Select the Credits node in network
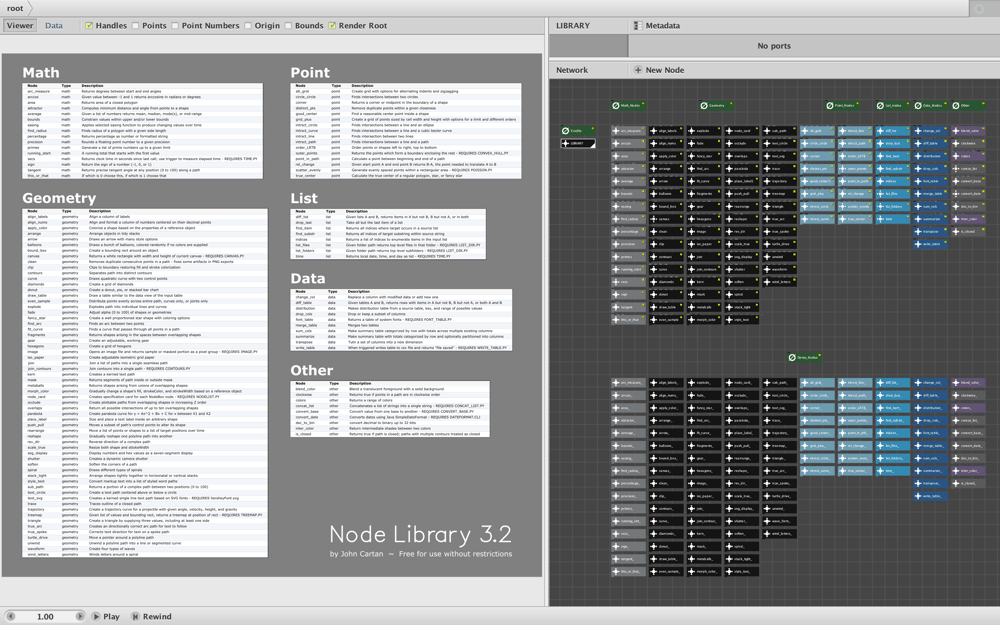The width and height of the screenshot is (1000, 625). [x=578, y=131]
